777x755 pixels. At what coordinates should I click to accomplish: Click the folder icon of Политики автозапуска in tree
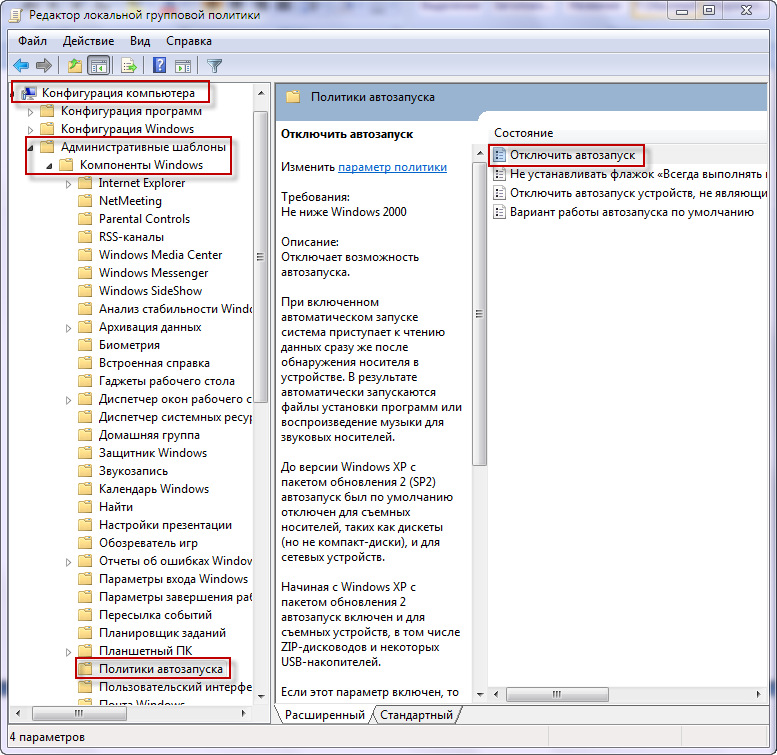(85, 669)
